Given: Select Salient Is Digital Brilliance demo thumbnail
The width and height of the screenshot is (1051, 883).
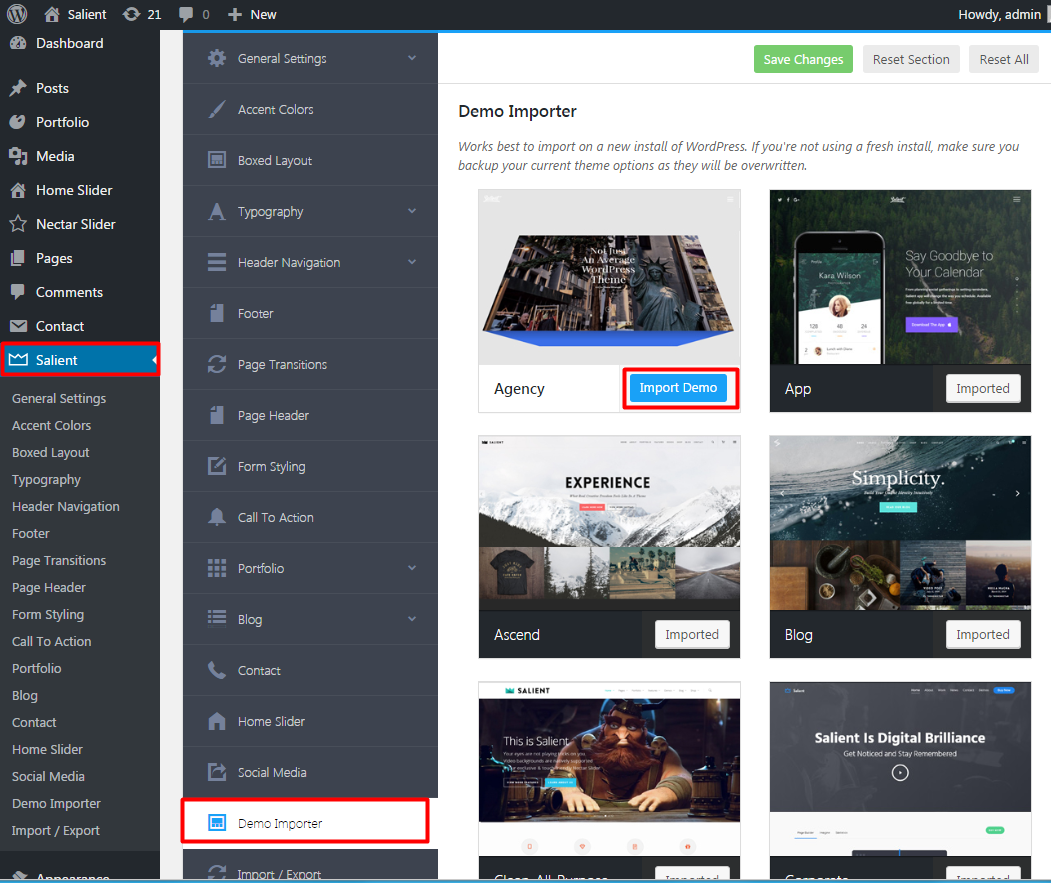Looking at the screenshot, I should point(900,769).
